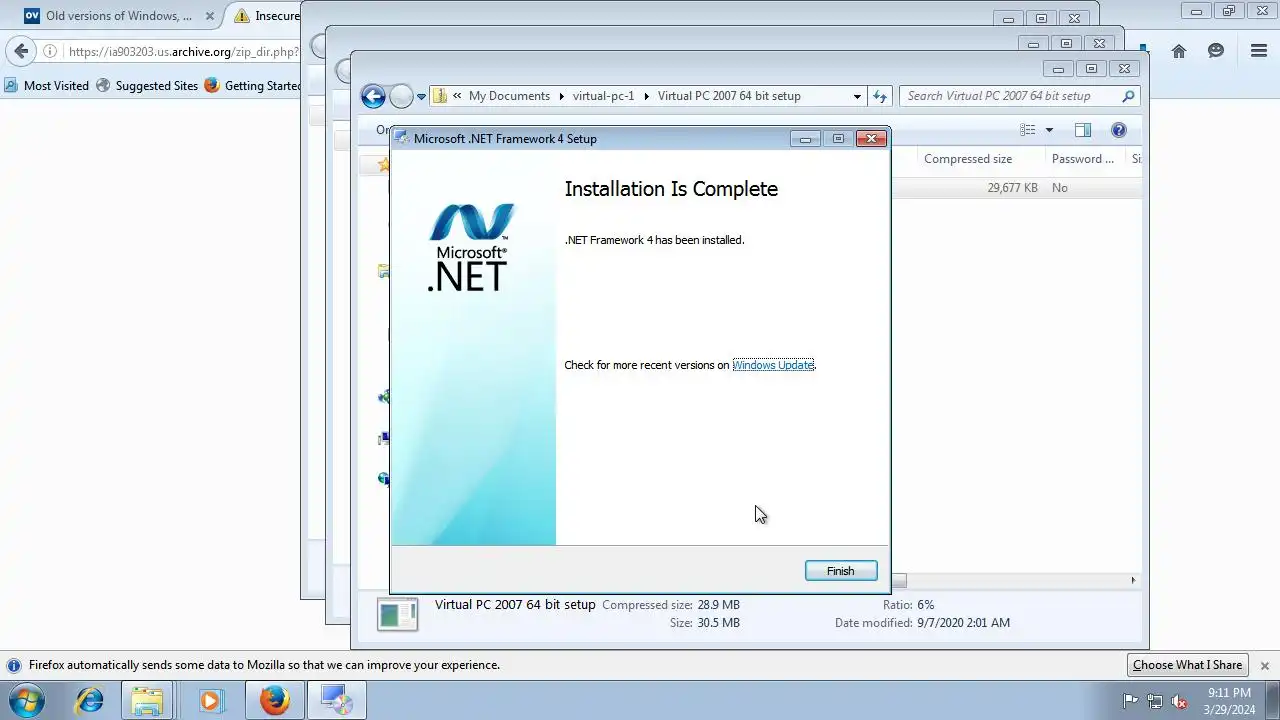1280x720 pixels.
Task: Expand the address bar history dropdown
Action: [x=857, y=97]
